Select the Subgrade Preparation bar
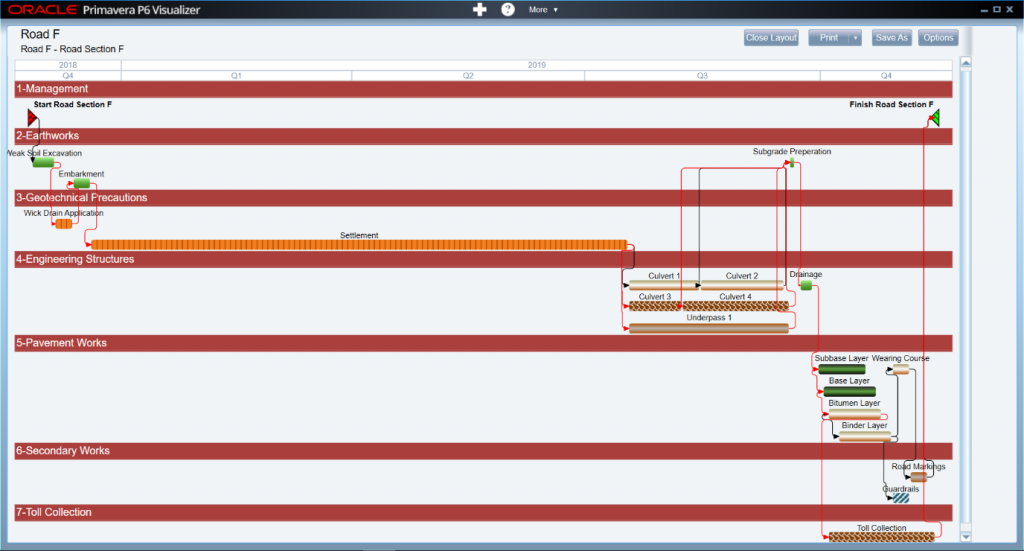Screen dimensions: 1024x551 coord(792,163)
